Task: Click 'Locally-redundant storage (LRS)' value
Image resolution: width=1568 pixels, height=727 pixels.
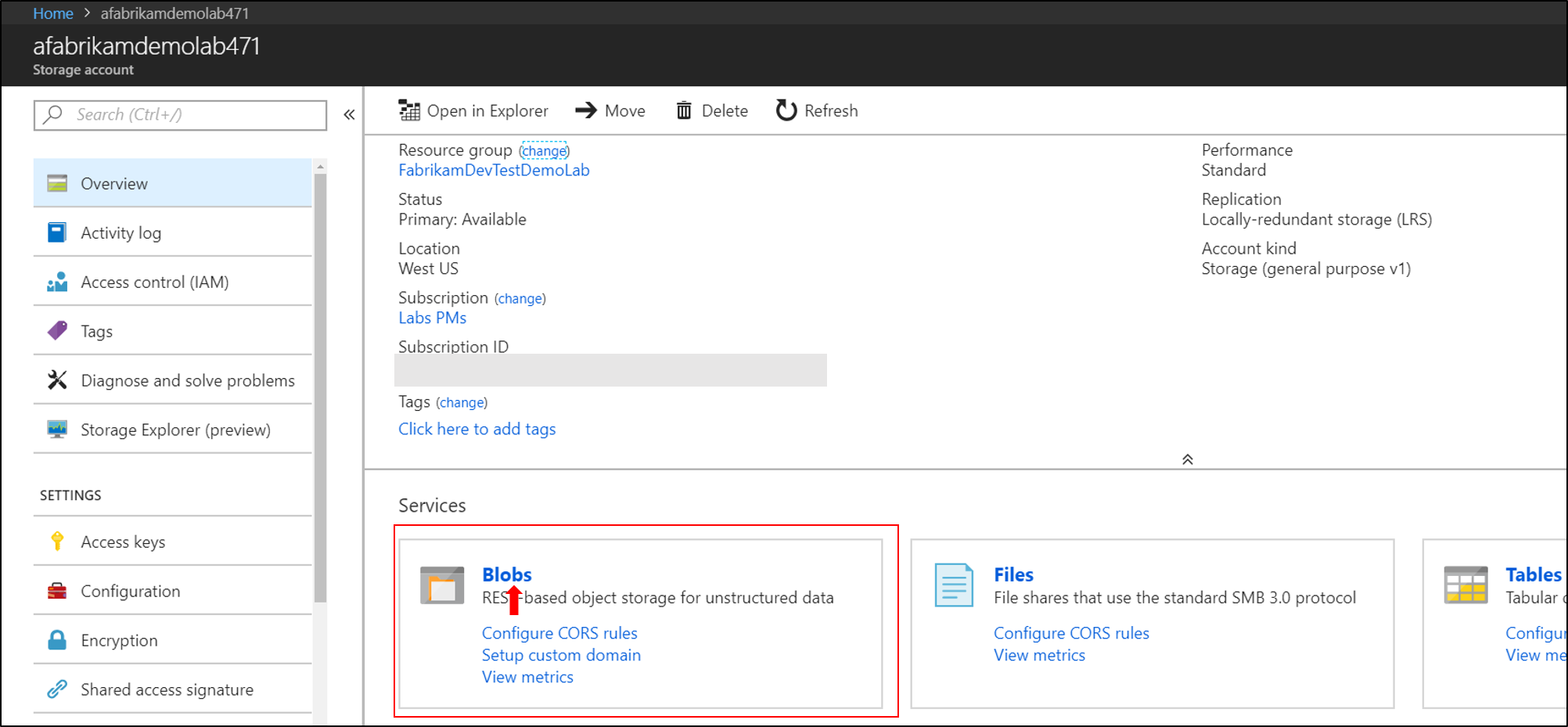Action: click(1317, 220)
